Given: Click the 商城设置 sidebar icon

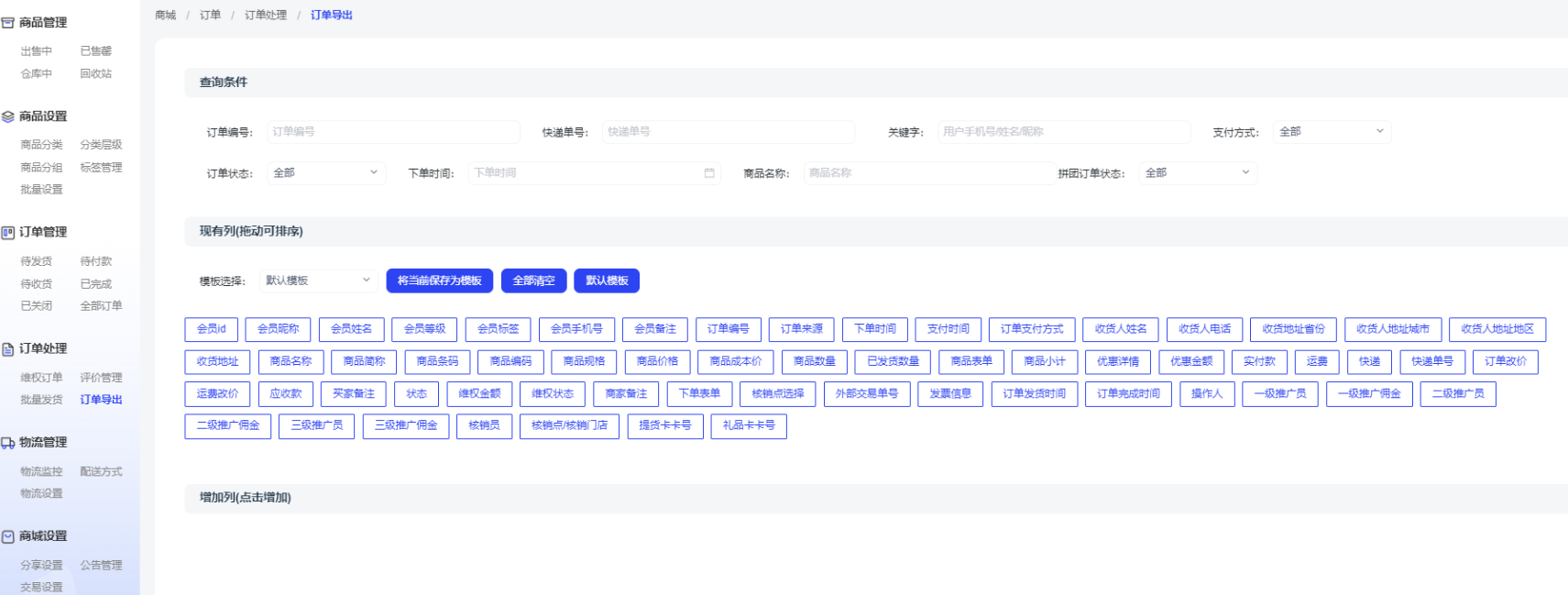Looking at the screenshot, I should point(7,536).
